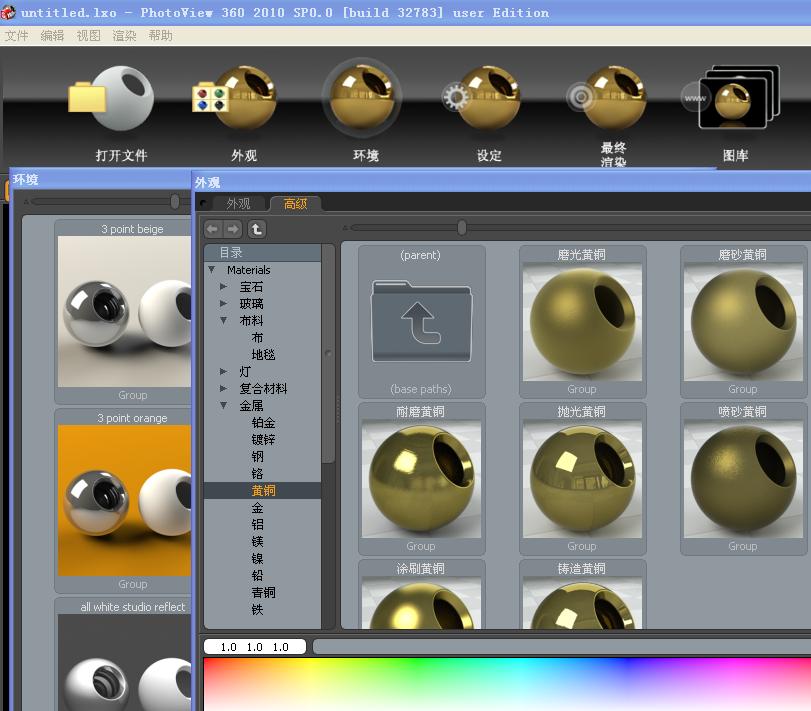Viewport: 811px width, 711px height.
Task: Select 铂金 in the metals list
Action: click(x=263, y=422)
